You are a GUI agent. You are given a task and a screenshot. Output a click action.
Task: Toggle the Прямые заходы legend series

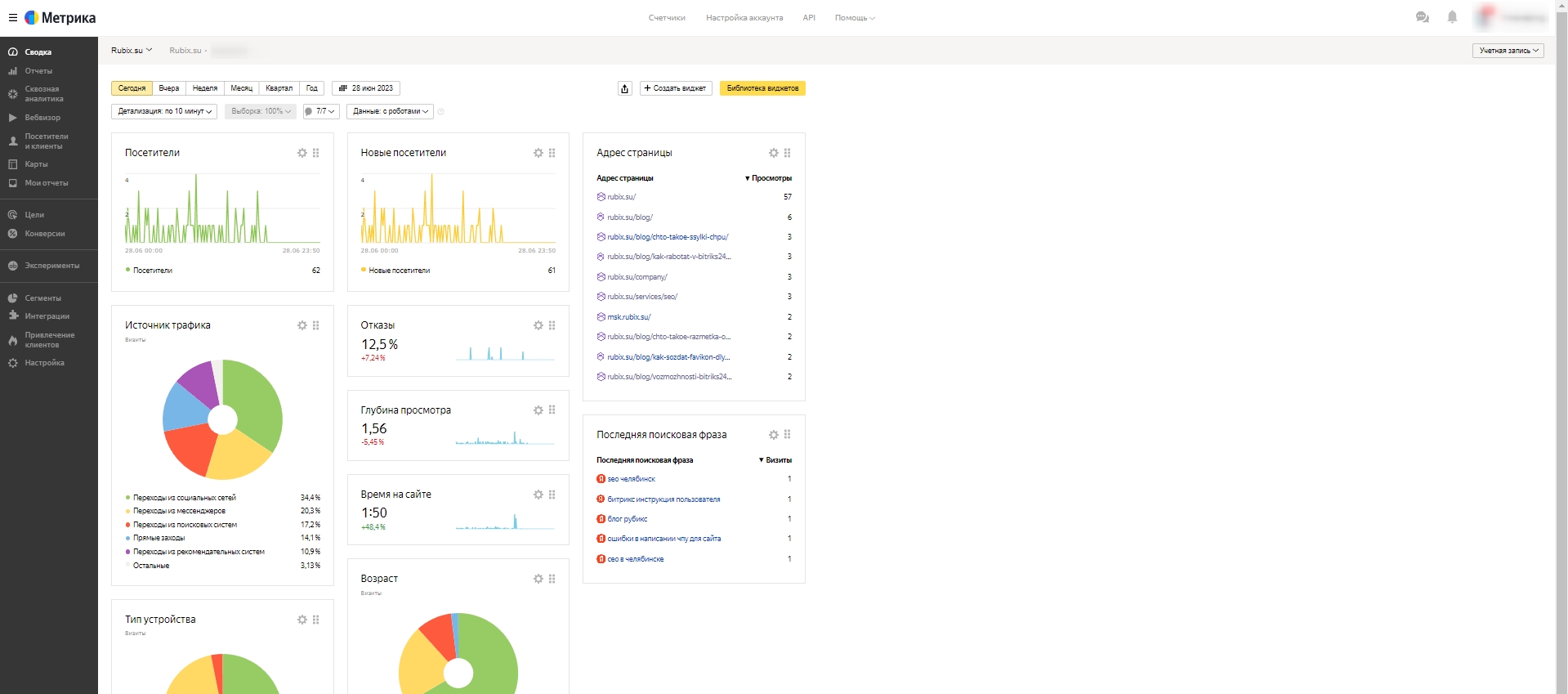coord(159,538)
